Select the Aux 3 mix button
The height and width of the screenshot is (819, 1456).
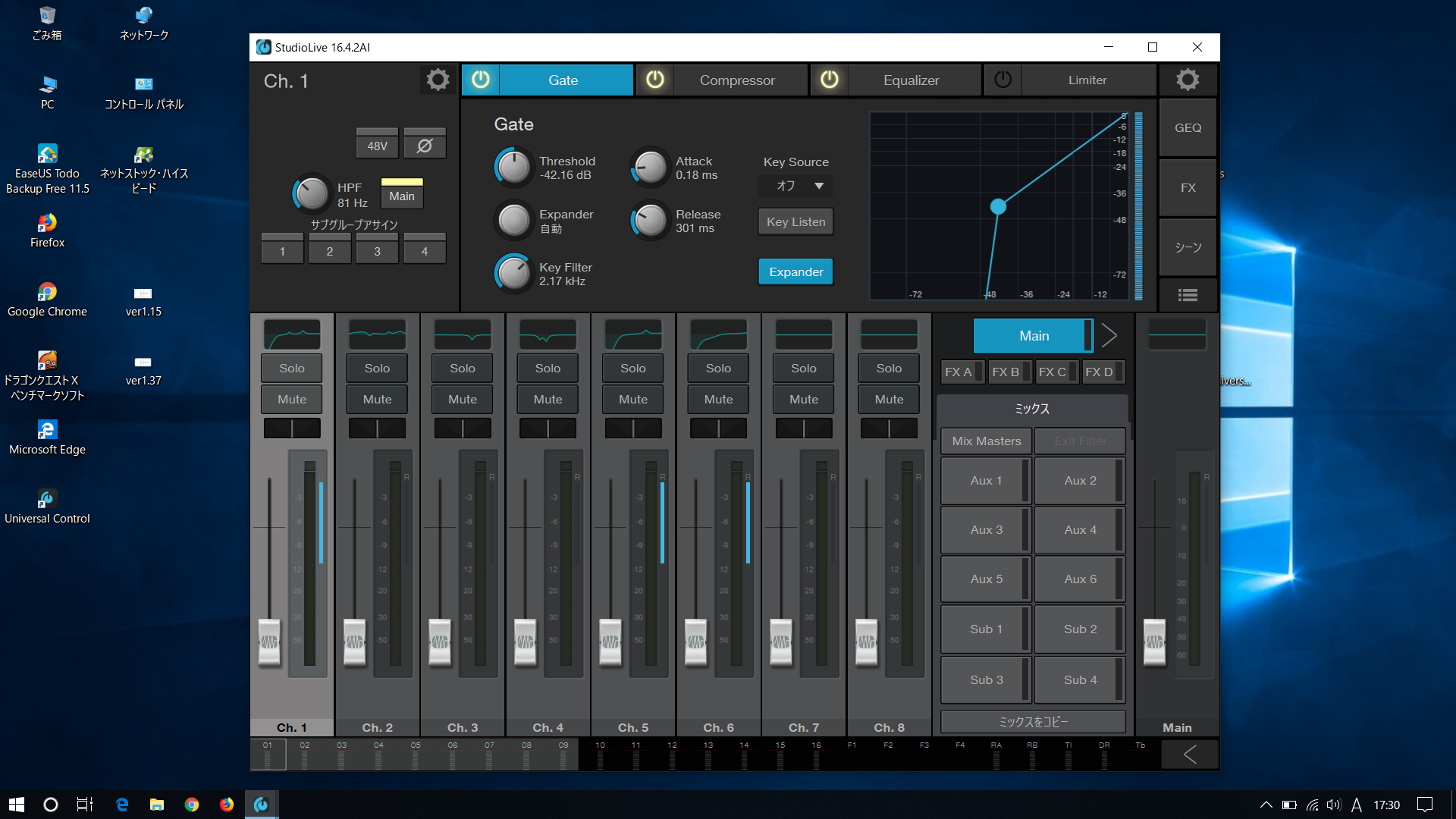986,529
